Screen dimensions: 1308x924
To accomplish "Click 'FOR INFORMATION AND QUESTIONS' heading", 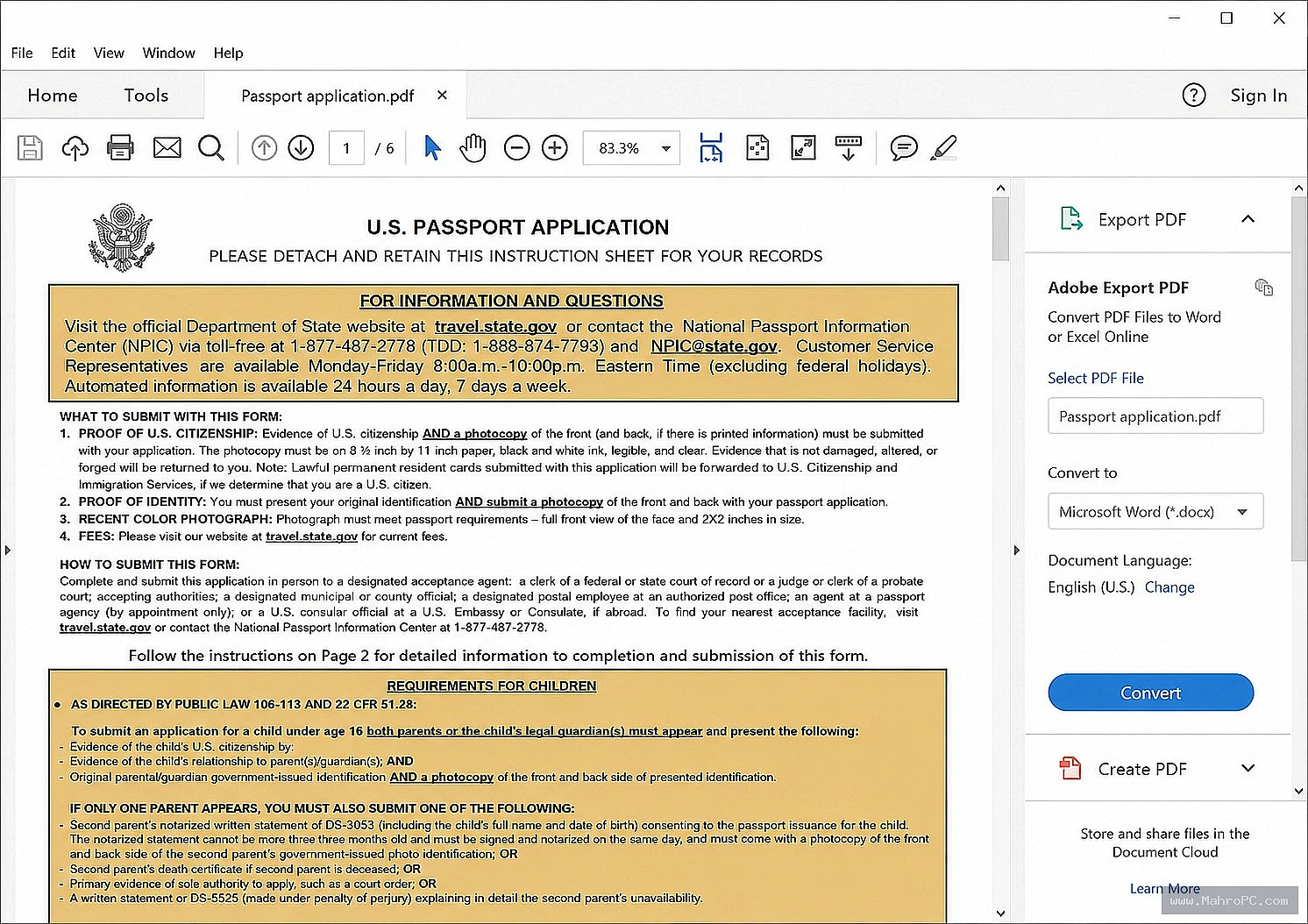I will point(511,301).
